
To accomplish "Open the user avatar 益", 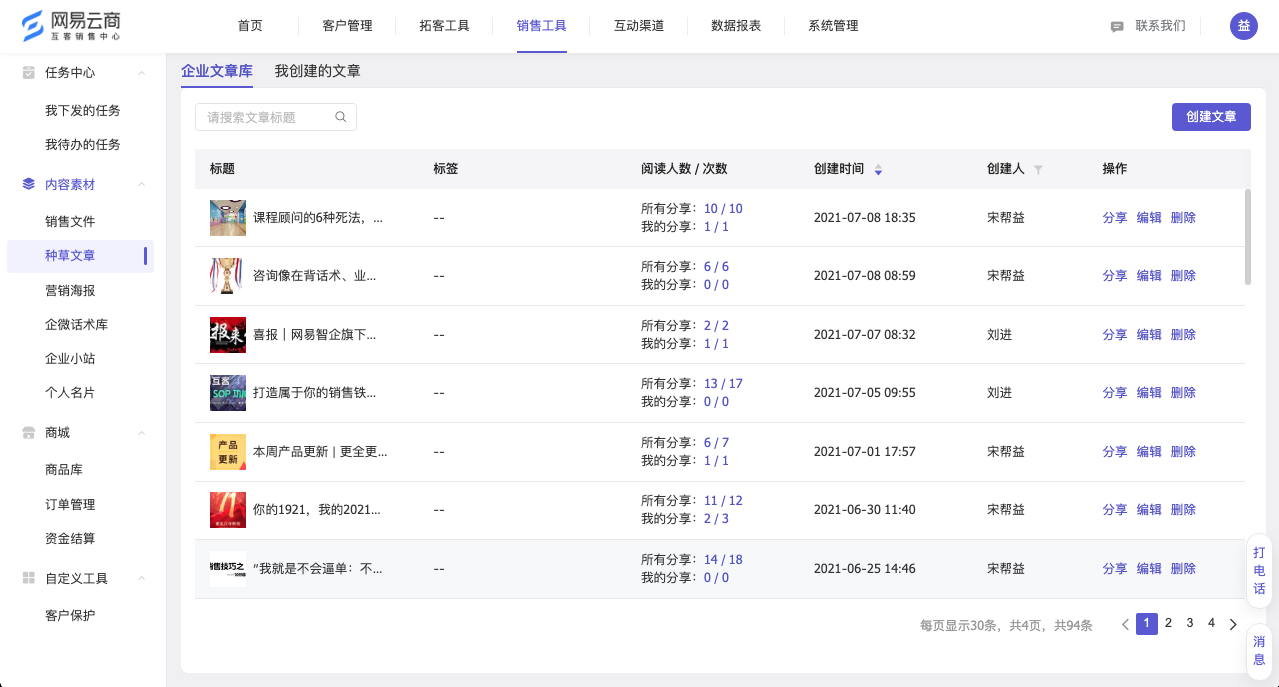I will click(1243, 26).
